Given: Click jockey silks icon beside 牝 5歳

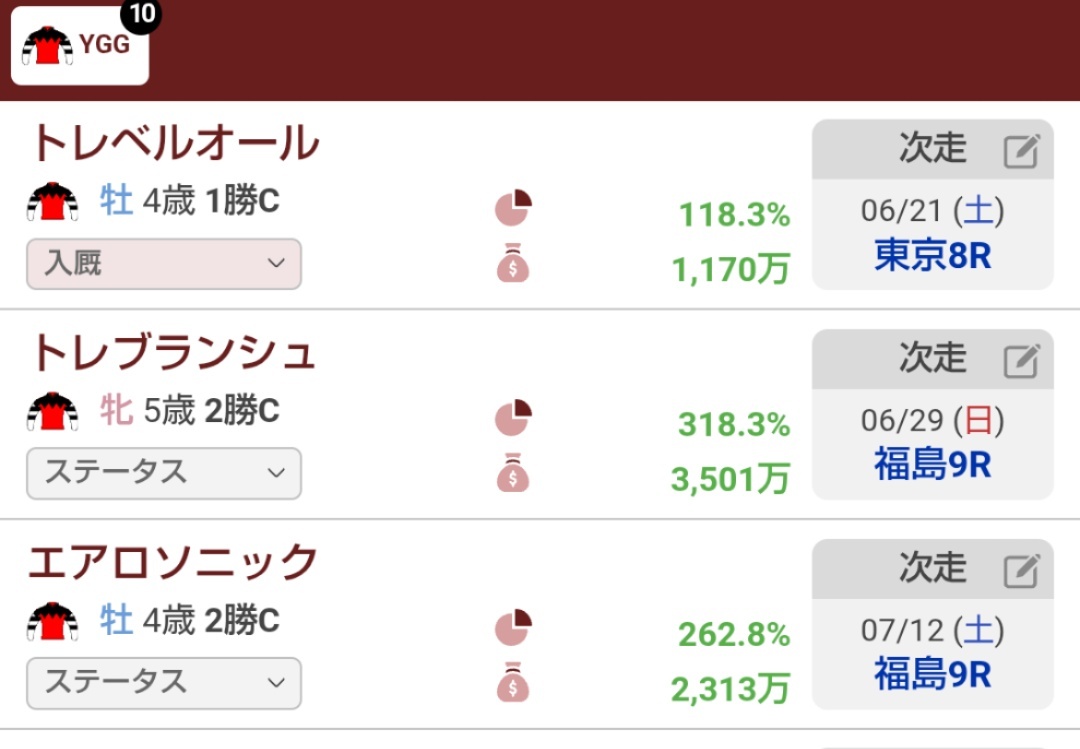Looking at the screenshot, I should tap(52, 411).
